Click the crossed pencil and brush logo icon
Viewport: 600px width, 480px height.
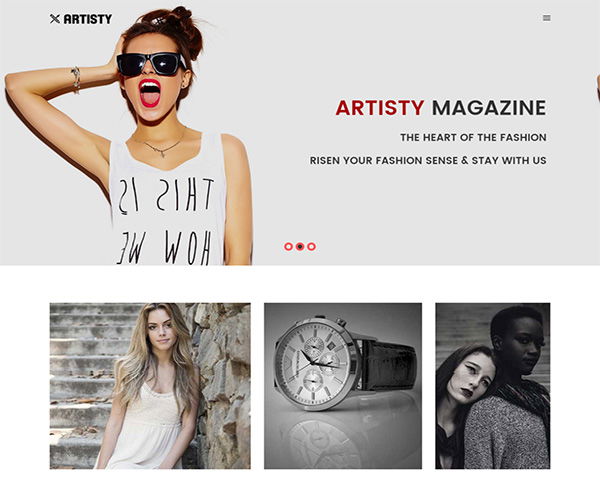pos(55,19)
